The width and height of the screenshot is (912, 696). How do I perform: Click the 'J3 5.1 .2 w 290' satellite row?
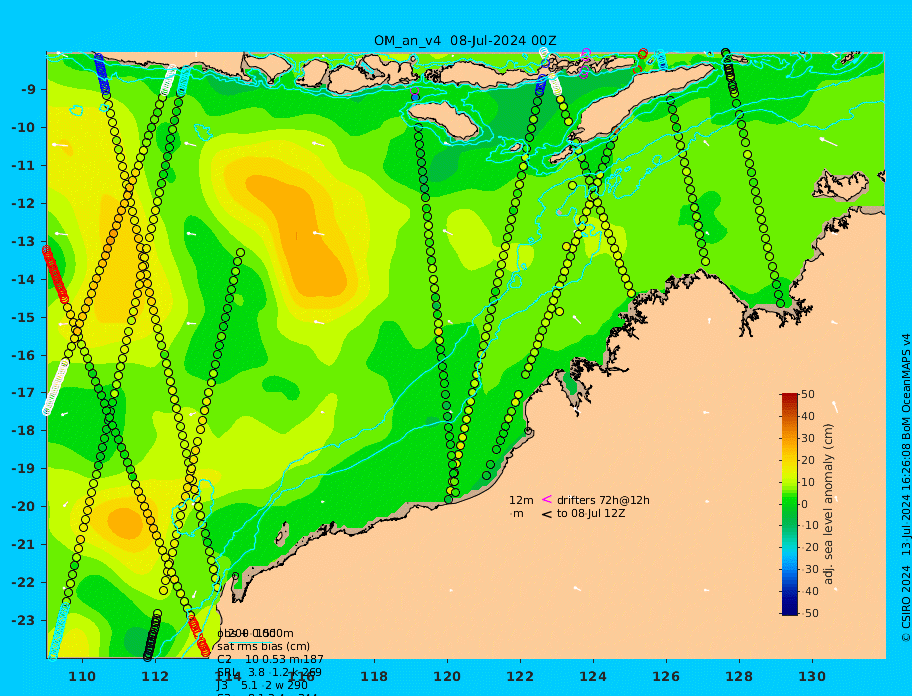262,686
